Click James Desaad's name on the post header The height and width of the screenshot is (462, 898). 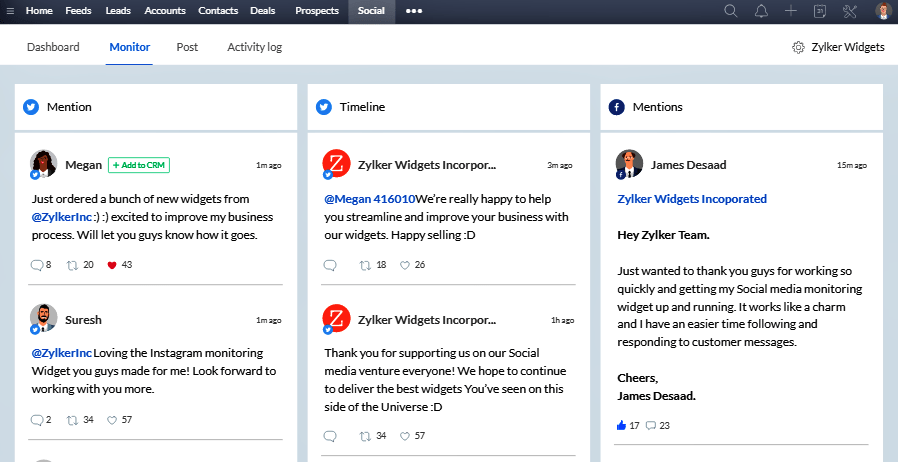pyautogui.click(x=688, y=165)
